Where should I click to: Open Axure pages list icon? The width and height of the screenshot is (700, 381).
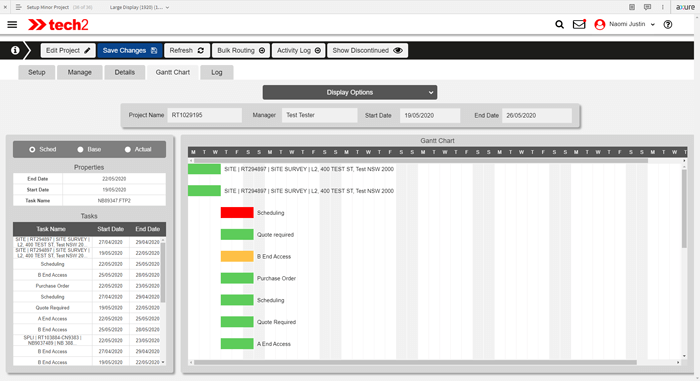click(632, 7)
